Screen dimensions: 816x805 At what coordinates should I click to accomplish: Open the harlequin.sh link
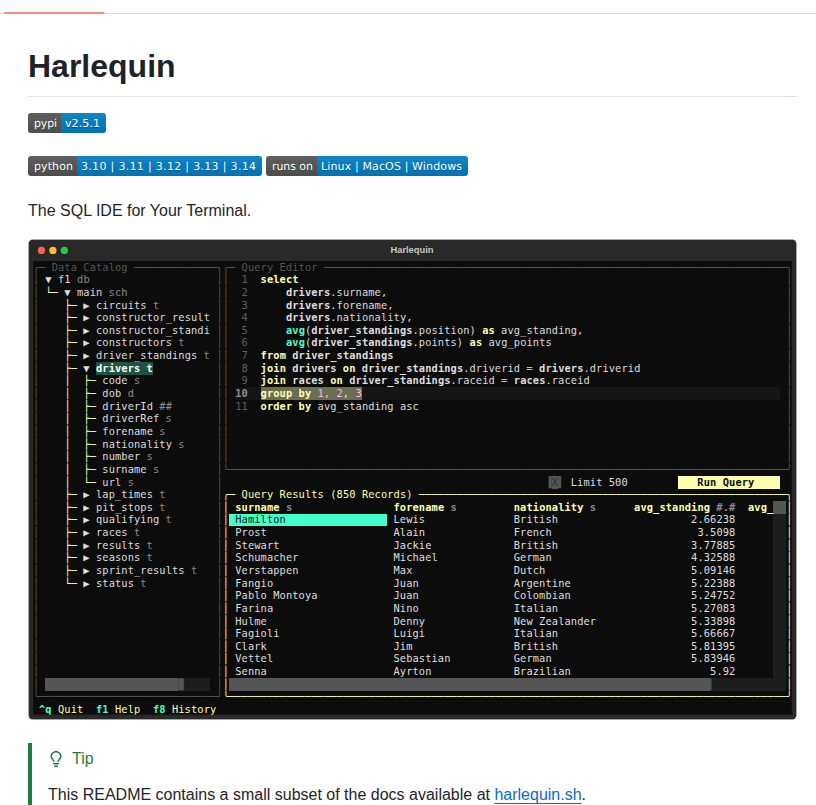click(x=538, y=794)
